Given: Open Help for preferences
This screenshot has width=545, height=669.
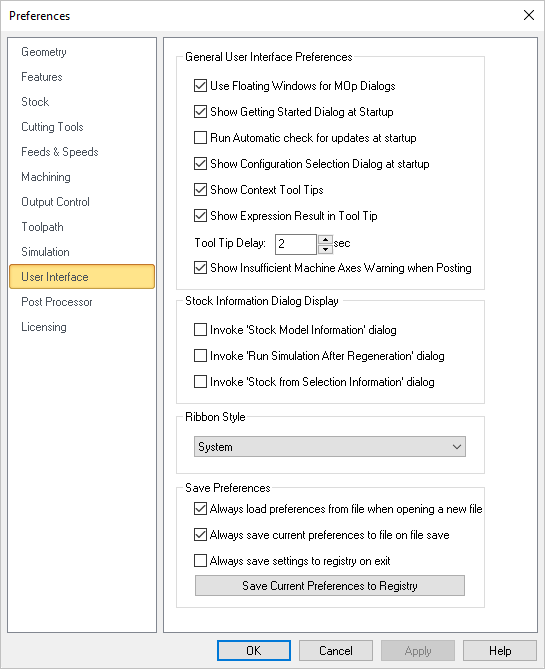Looking at the screenshot, I should [500, 651].
